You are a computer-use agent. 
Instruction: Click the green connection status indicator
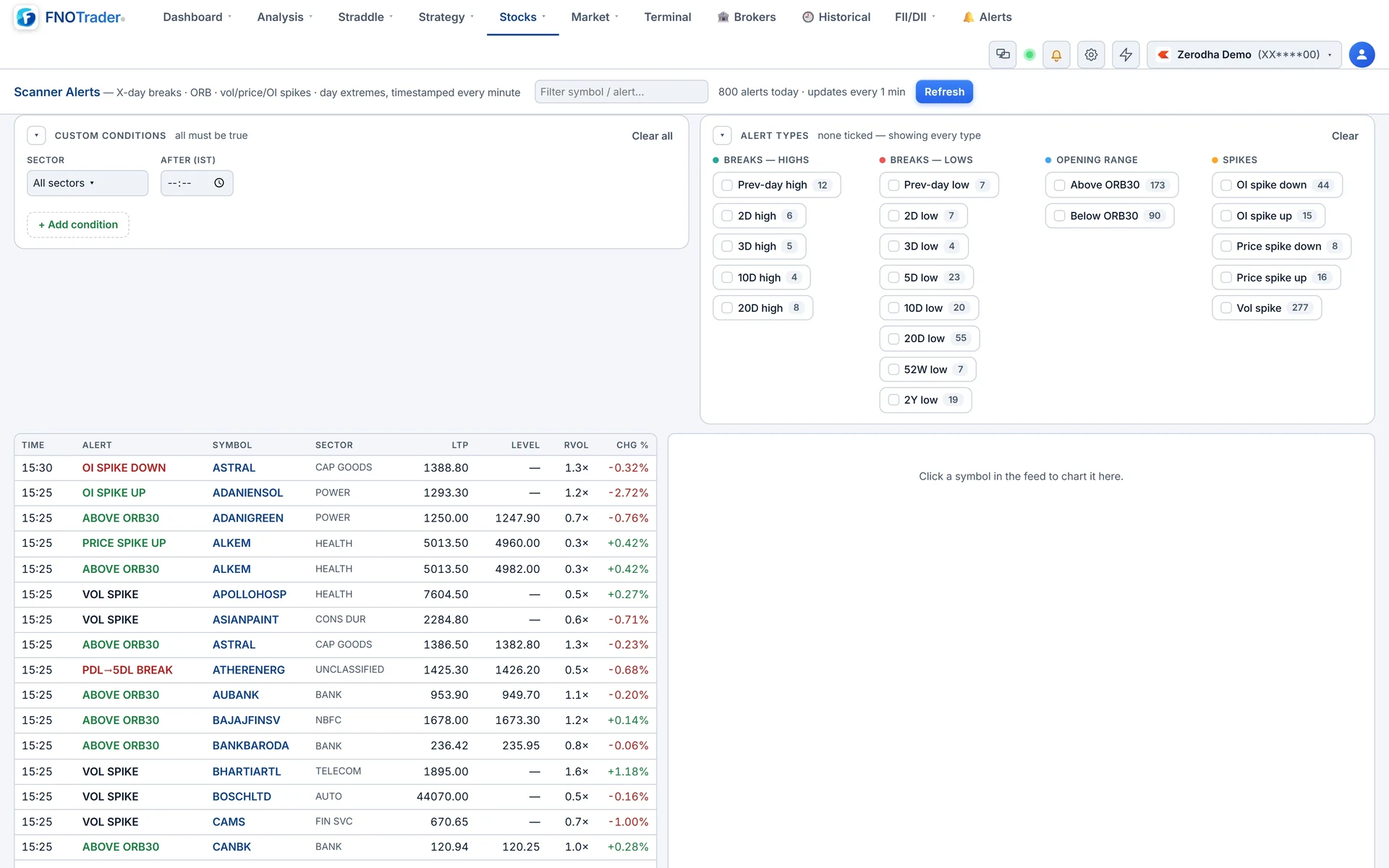pos(1029,54)
